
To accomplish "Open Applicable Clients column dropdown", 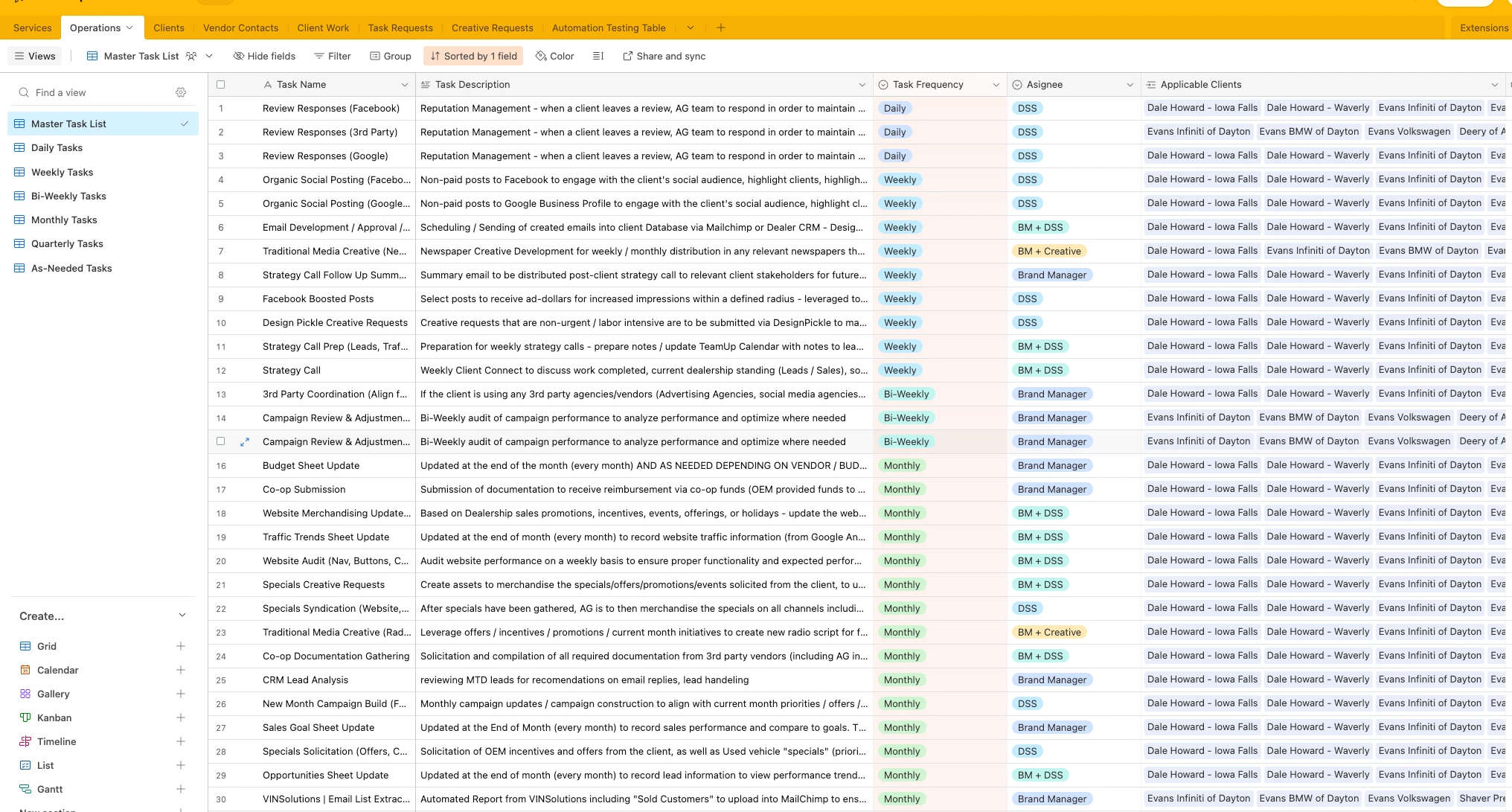I will [1494, 85].
